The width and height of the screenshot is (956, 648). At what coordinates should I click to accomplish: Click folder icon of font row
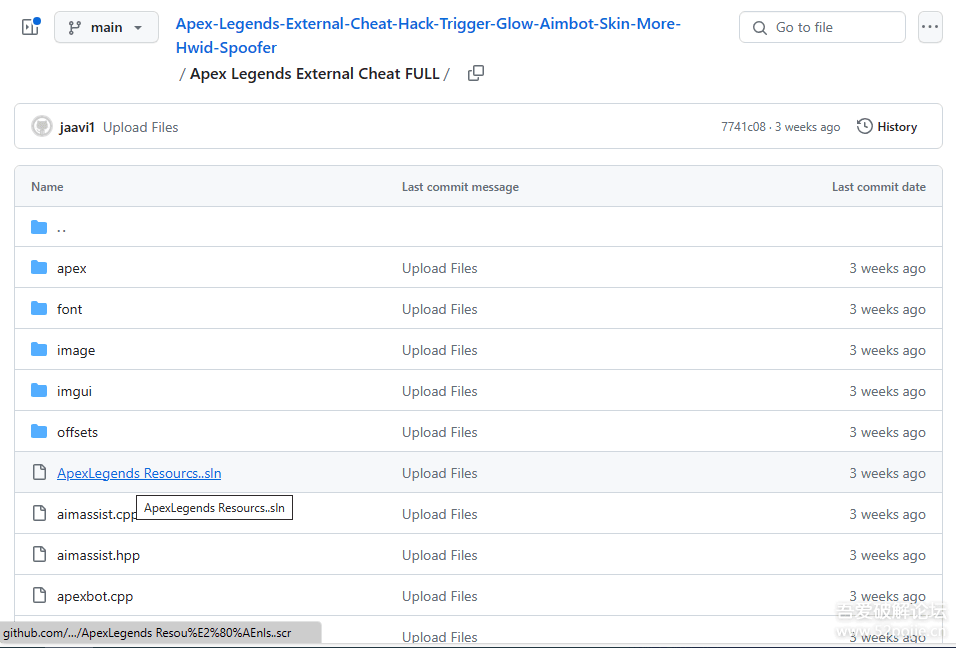point(39,308)
